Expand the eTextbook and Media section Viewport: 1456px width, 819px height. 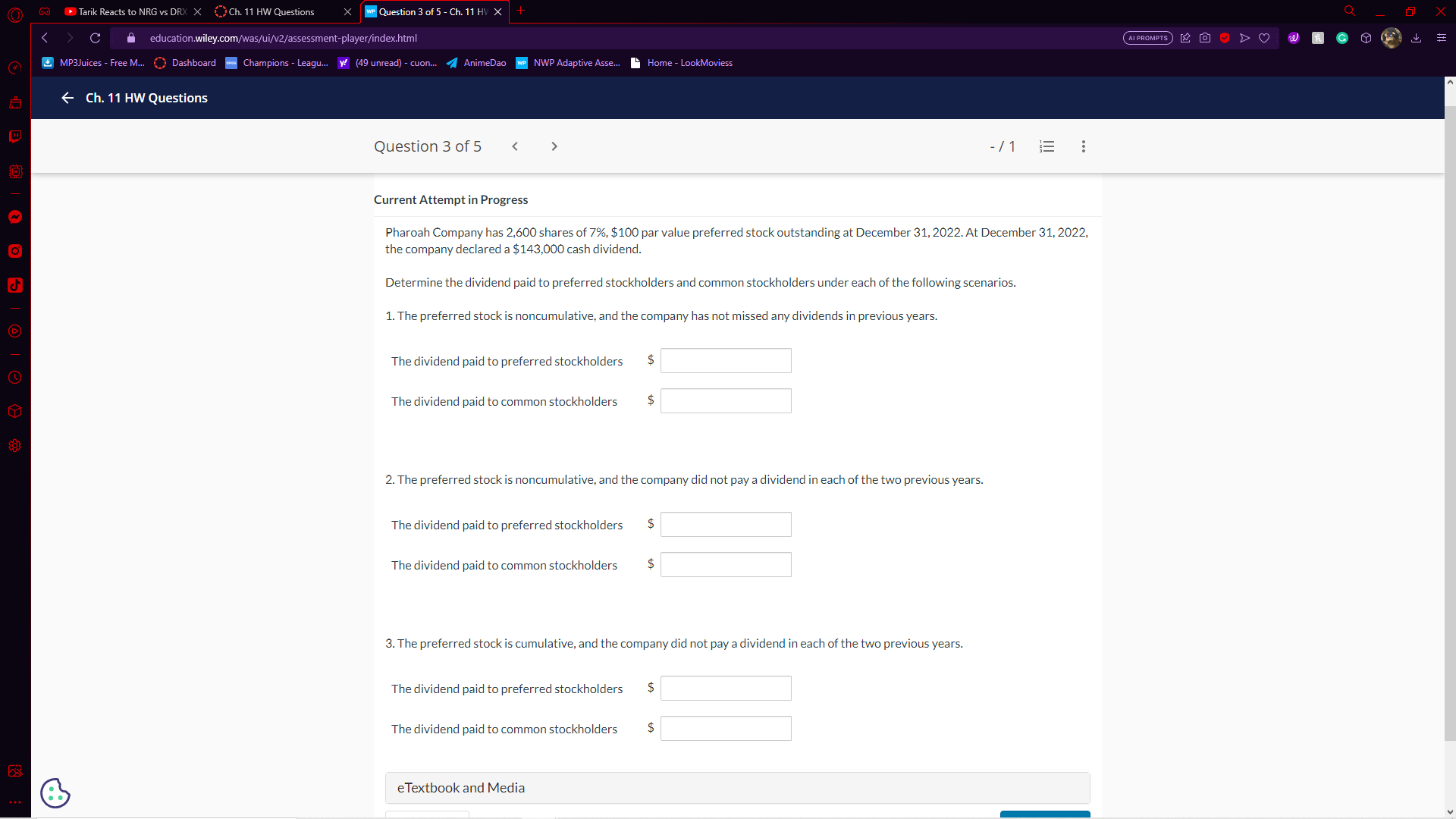(x=737, y=788)
